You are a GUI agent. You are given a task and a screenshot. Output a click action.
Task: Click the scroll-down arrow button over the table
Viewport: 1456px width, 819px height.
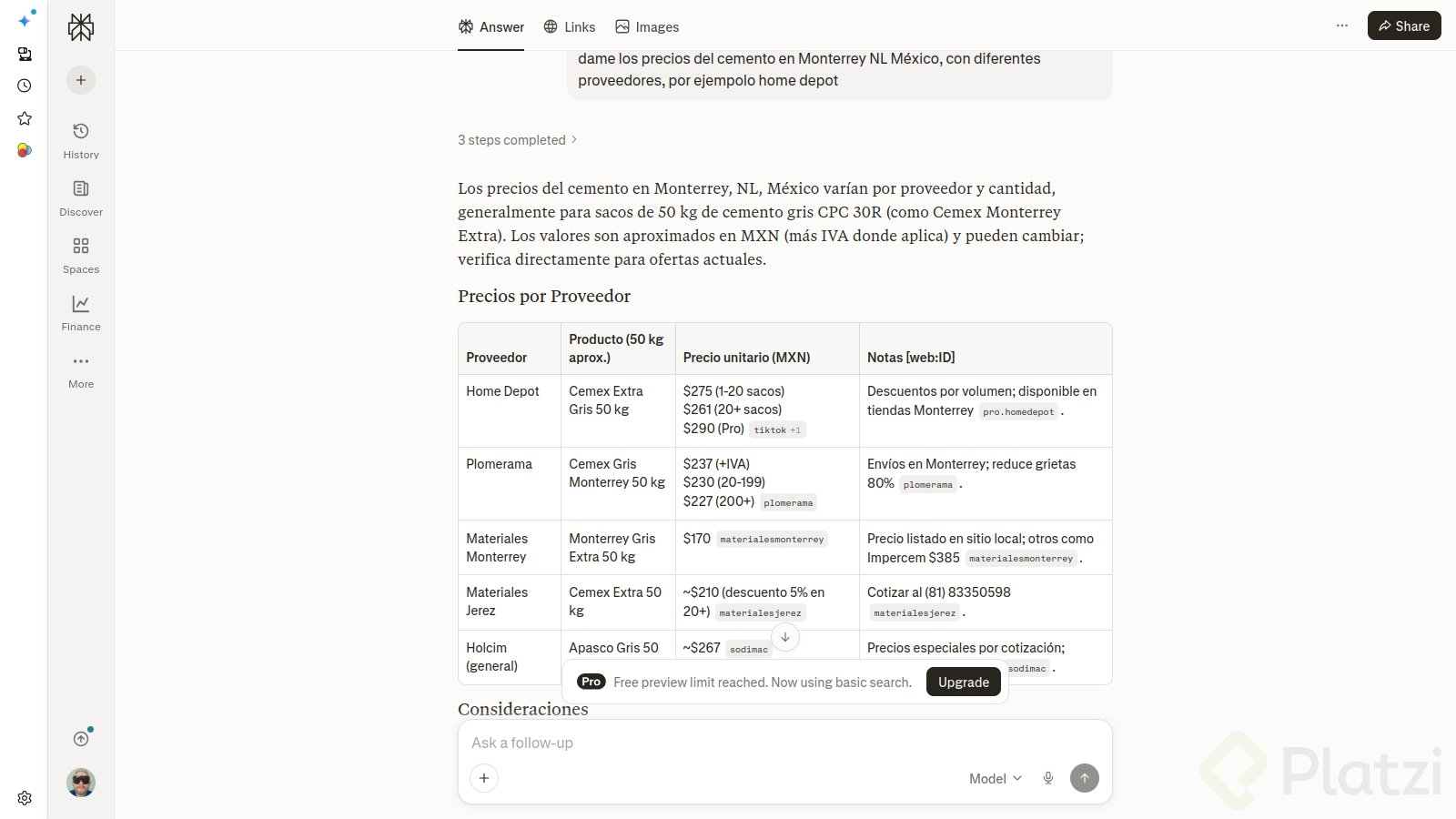785,637
